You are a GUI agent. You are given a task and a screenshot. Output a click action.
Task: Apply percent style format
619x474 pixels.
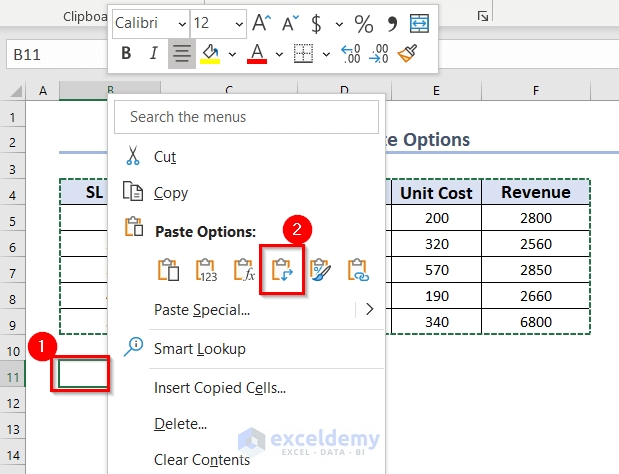point(364,24)
